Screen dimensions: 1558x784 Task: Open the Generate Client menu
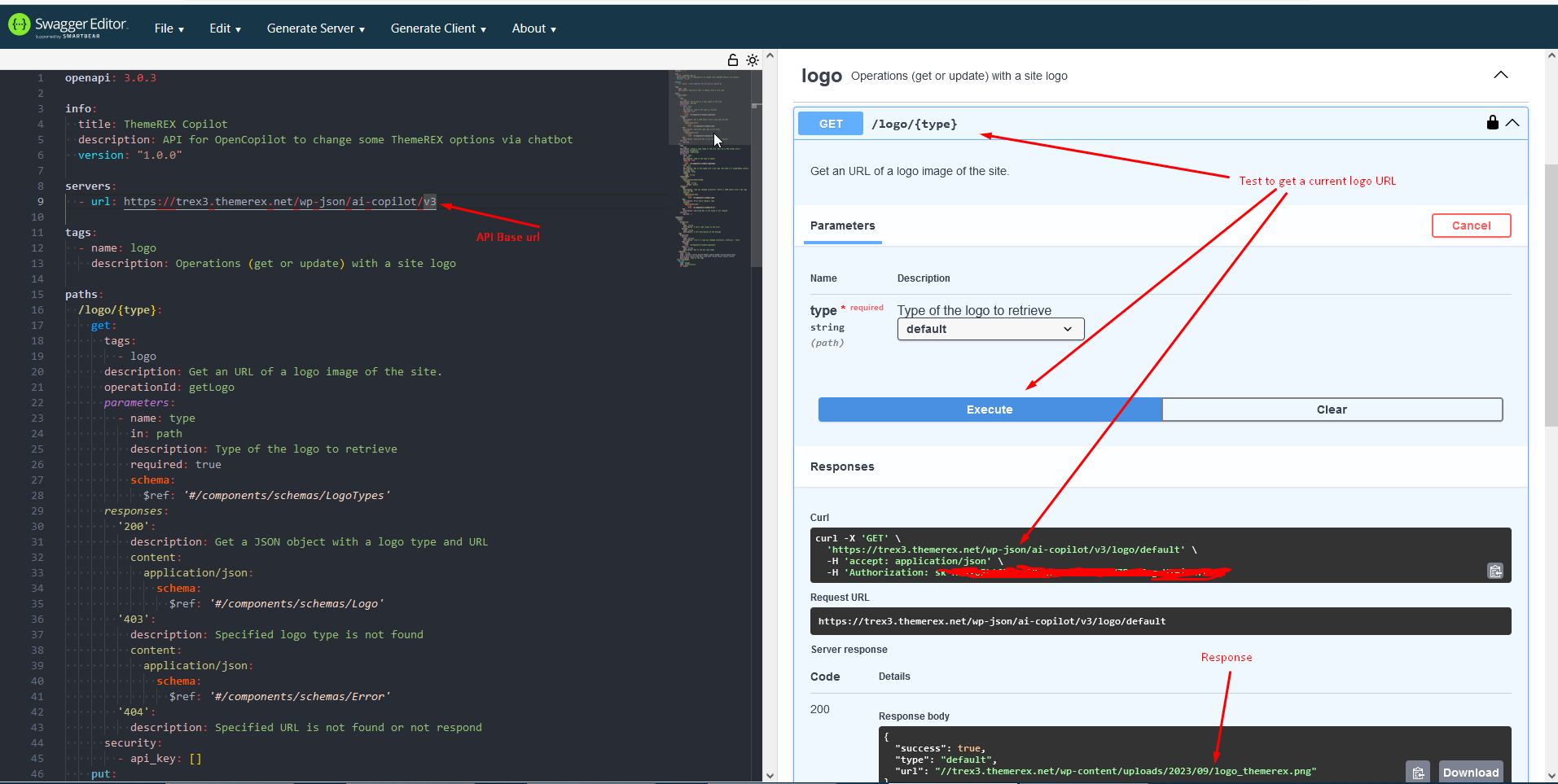tap(438, 28)
